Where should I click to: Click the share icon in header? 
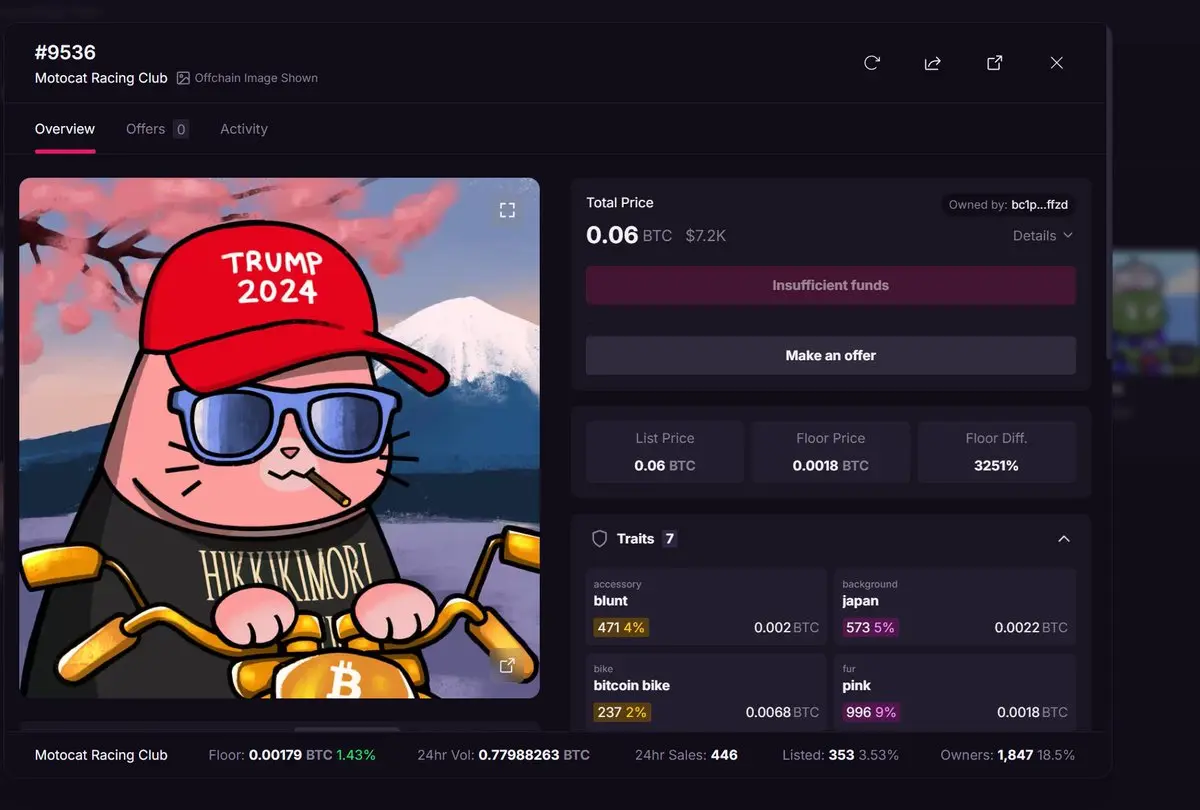pos(933,63)
